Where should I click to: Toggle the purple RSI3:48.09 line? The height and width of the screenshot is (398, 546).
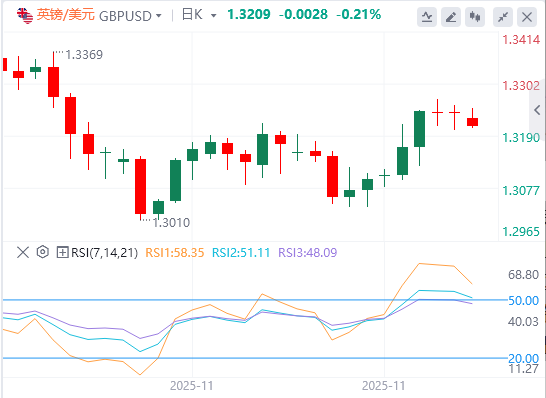click(308, 252)
